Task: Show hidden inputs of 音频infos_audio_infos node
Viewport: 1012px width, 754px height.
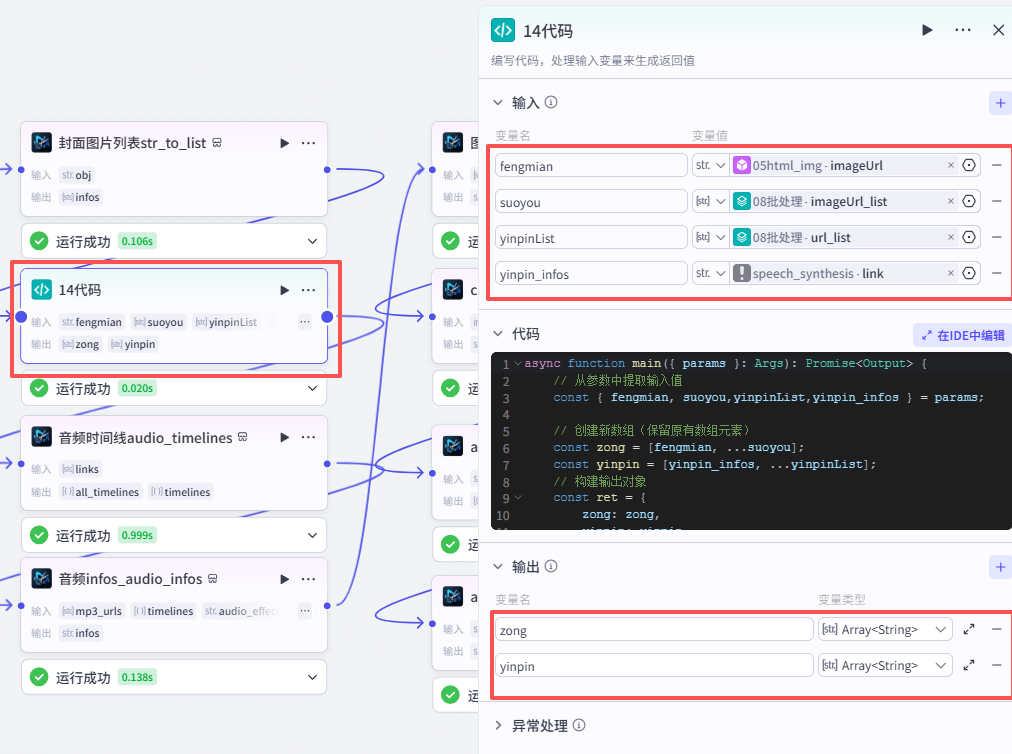Action: (x=305, y=611)
